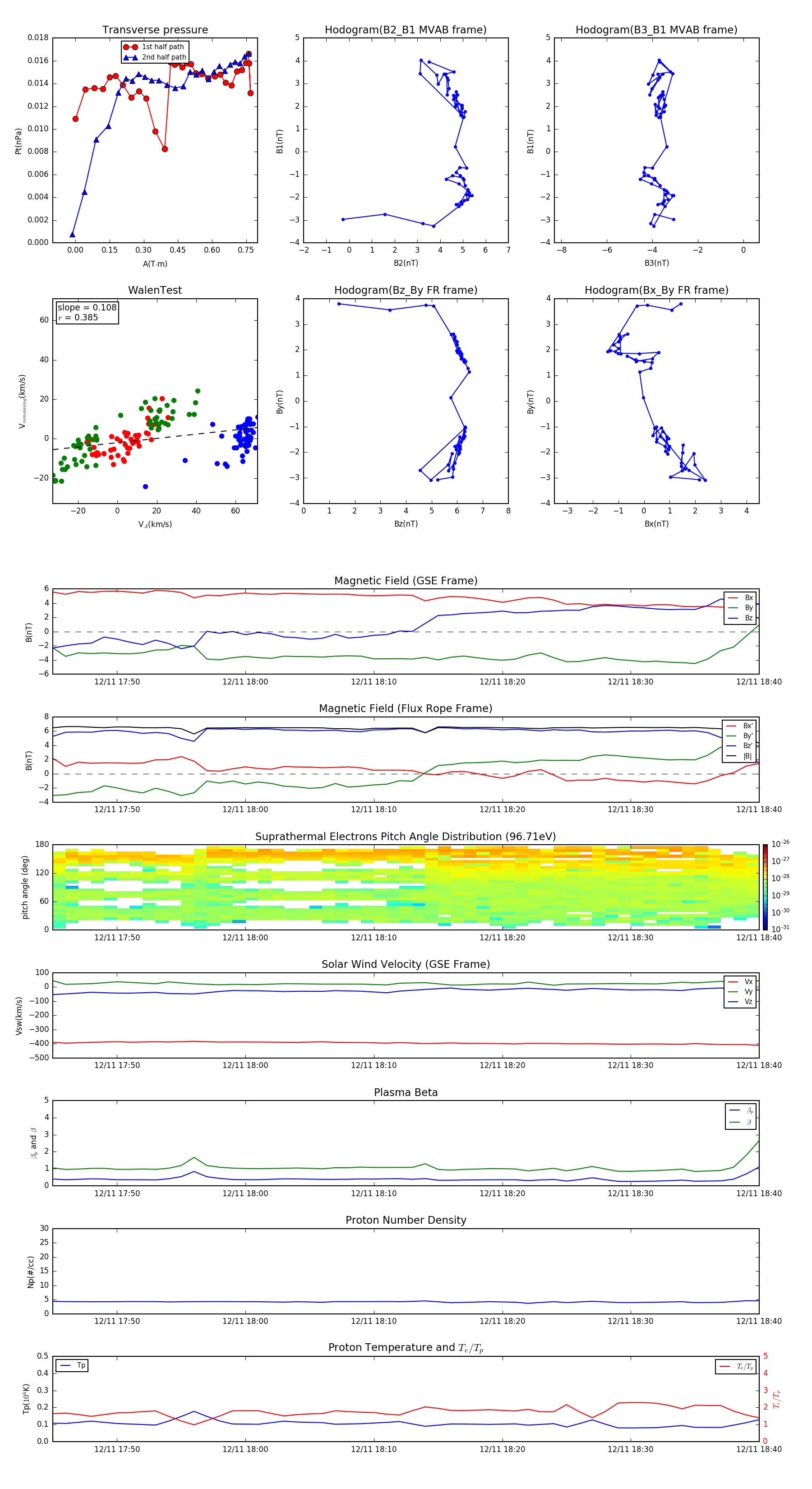Click the 'Bx' entry in GSE legend
812x1489 pixels.
point(742,598)
